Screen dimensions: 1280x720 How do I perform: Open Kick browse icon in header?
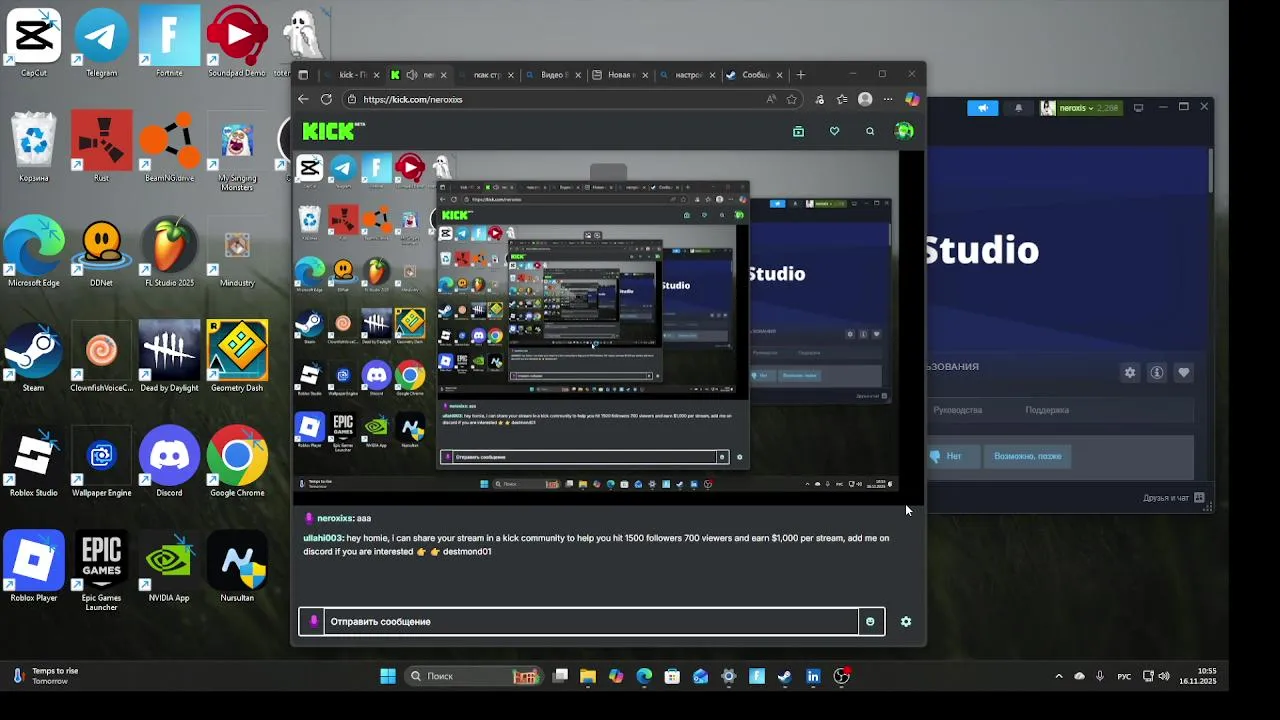[798, 131]
